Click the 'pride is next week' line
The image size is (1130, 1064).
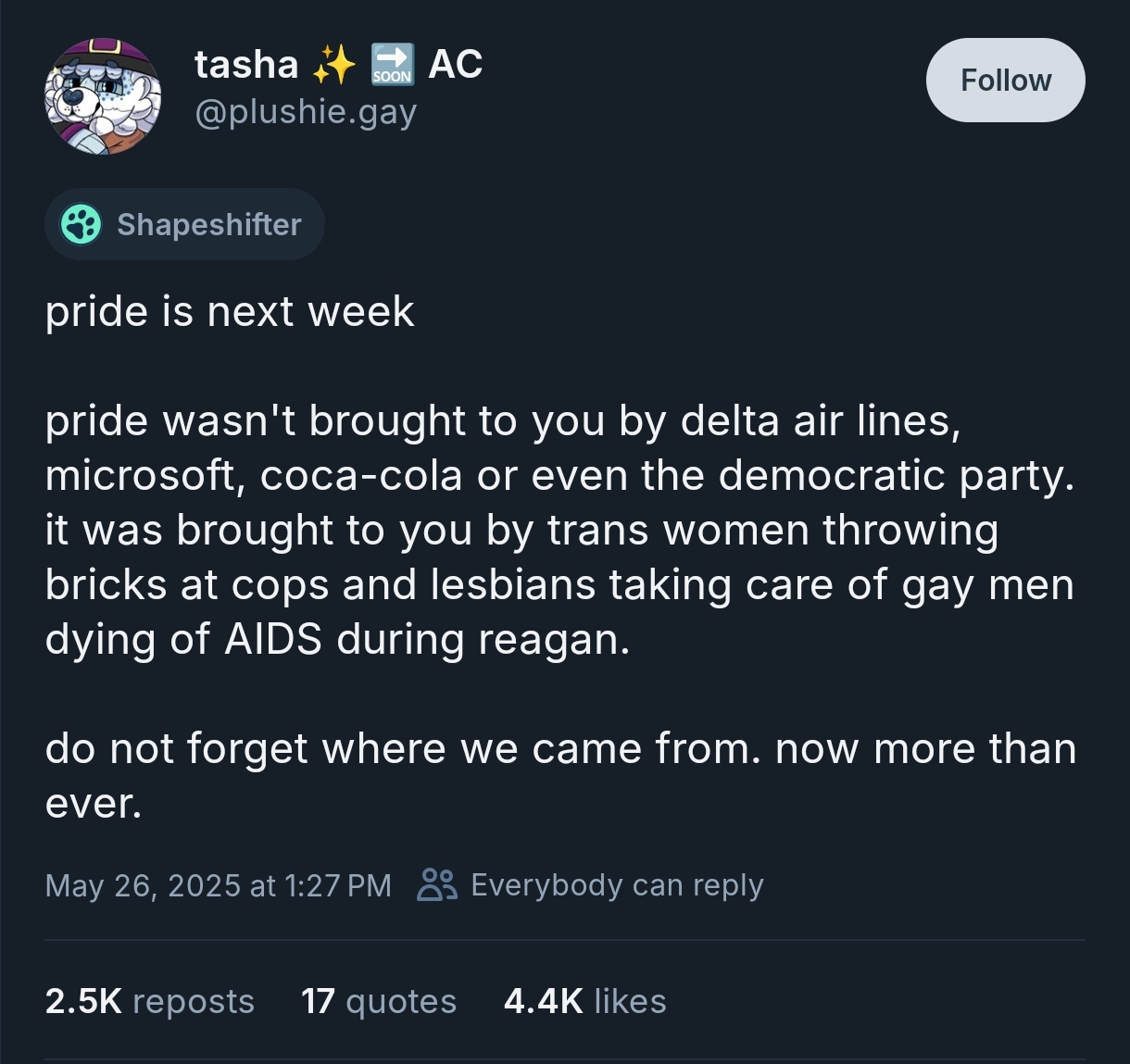(230, 312)
